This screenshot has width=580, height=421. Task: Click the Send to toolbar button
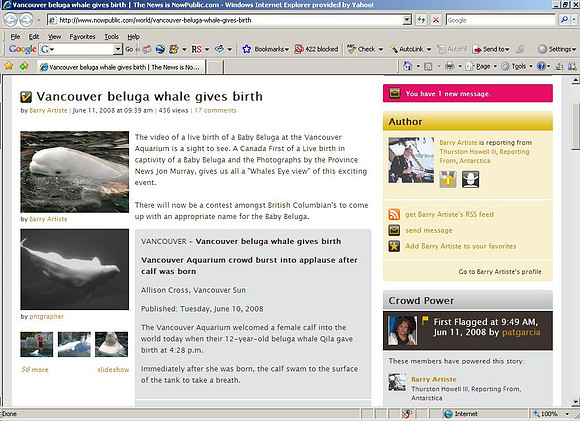(x=491, y=49)
